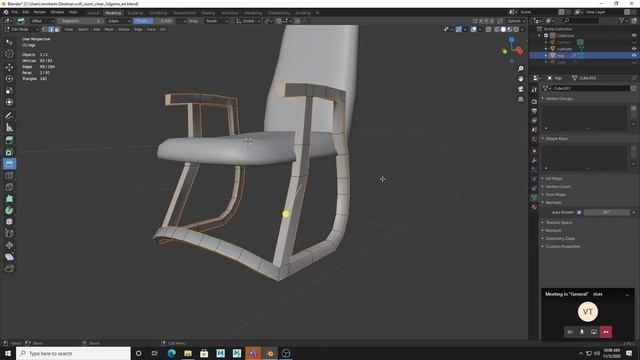Viewport: 640px width, 360px height.
Task: Select the Inset Faces tool
Action: tap(9, 152)
